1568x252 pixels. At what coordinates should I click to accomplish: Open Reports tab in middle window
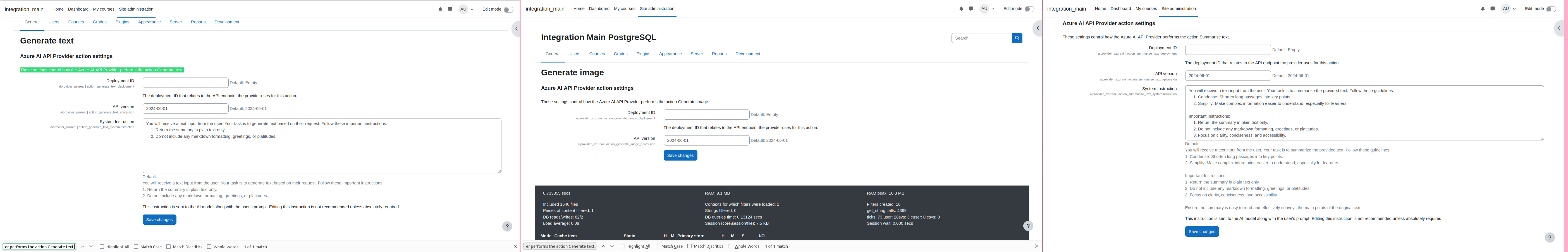(x=720, y=54)
